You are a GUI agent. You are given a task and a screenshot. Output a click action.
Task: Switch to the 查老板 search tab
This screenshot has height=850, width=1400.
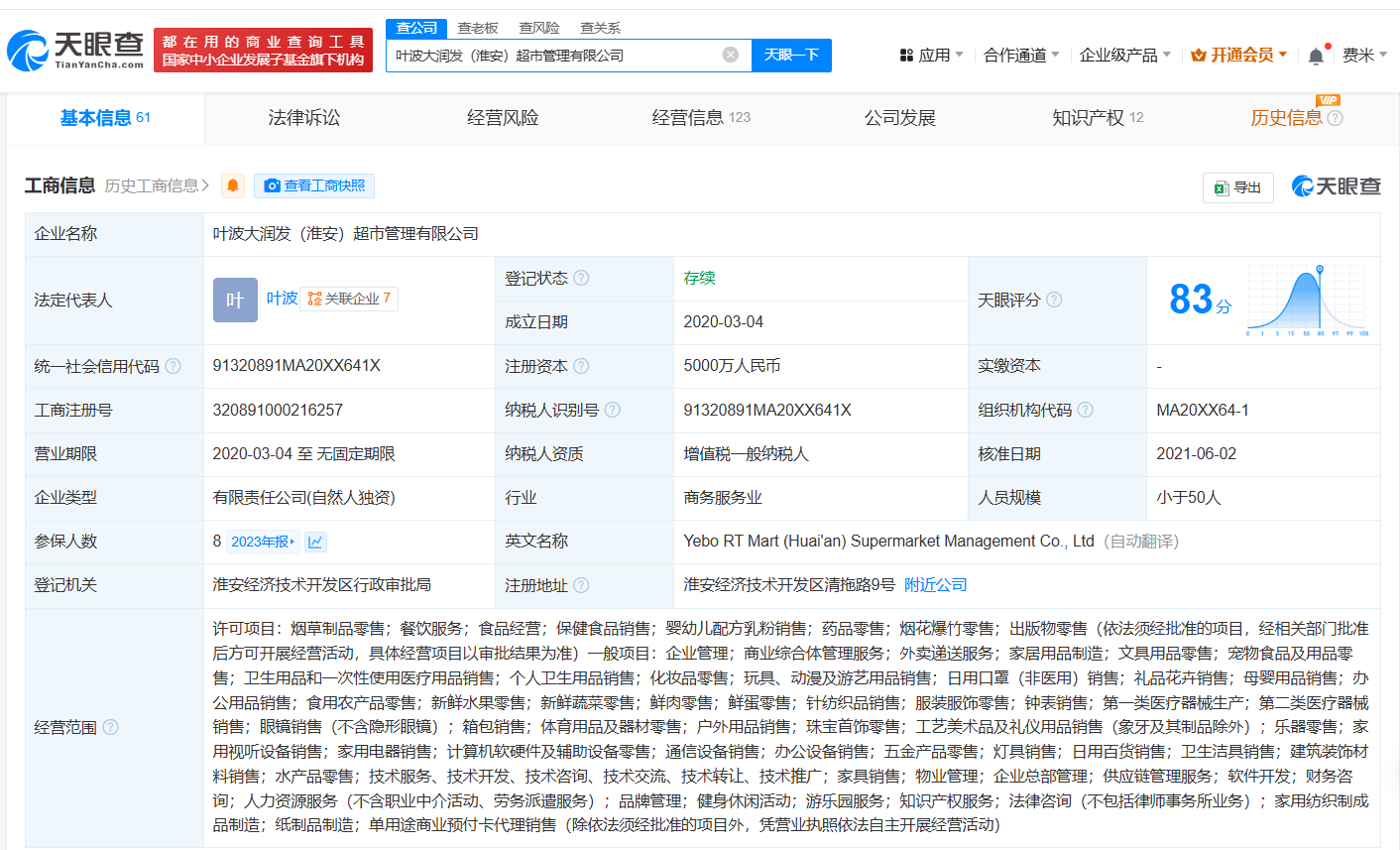point(478,28)
